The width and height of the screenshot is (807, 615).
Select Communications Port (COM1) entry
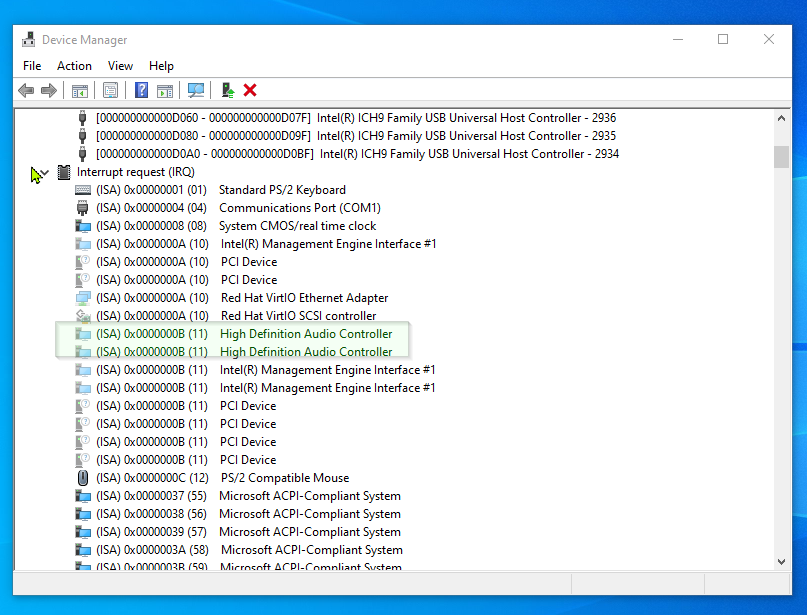coord(238,208)
